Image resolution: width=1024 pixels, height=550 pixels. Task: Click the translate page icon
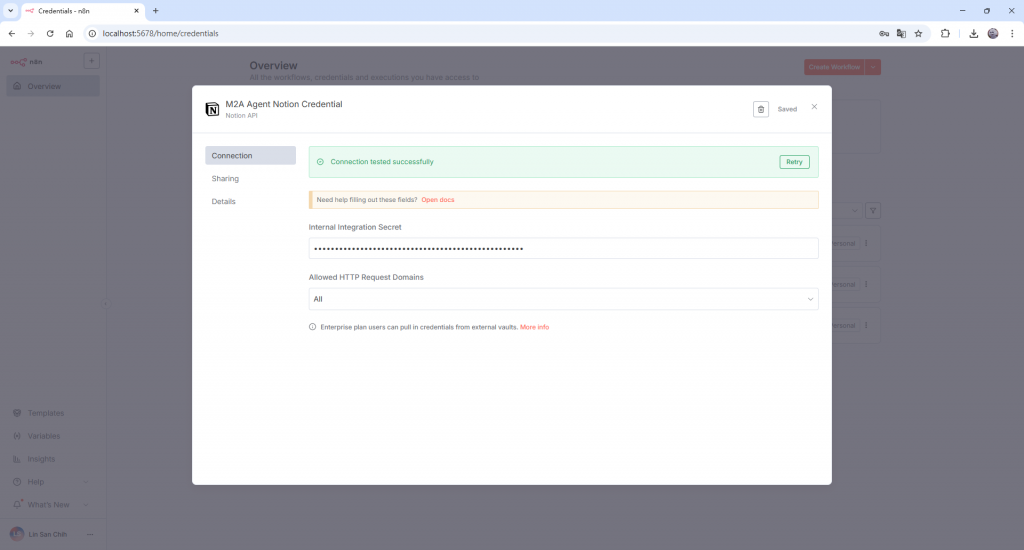pyautogui.click(x=901, y=33)
